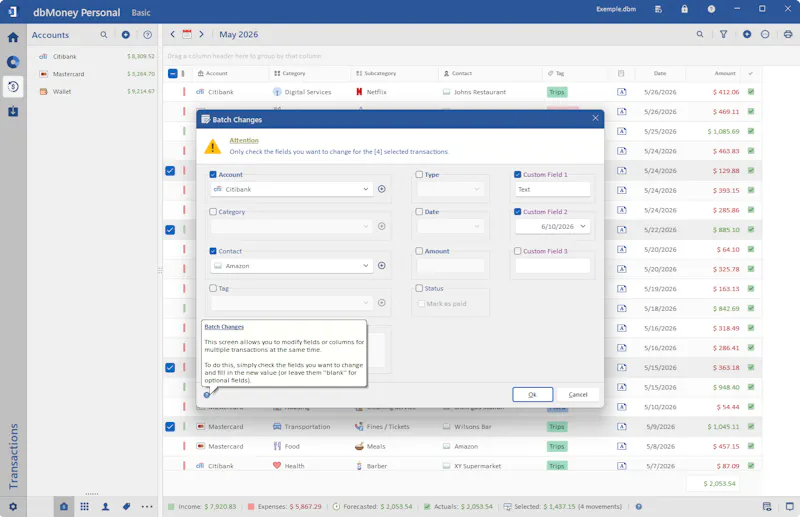Close the Batch Changes dialog

[595, 118]
